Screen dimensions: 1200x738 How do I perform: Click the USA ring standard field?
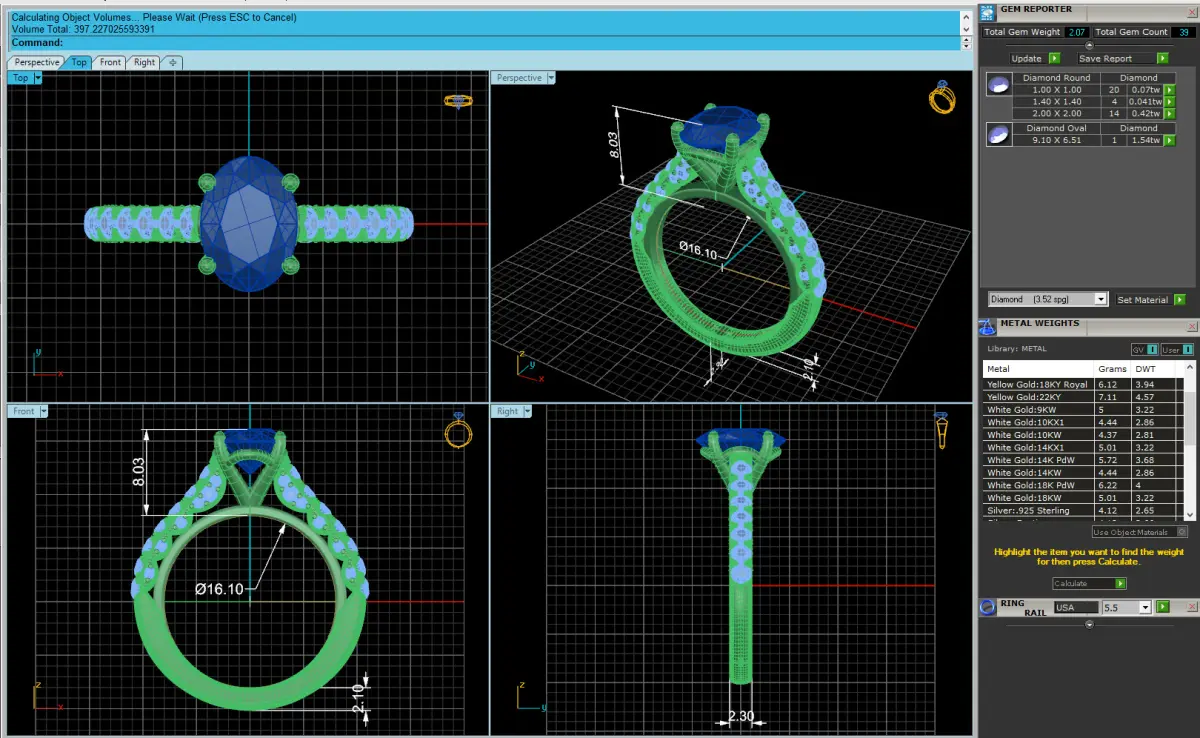[1075, 607]
